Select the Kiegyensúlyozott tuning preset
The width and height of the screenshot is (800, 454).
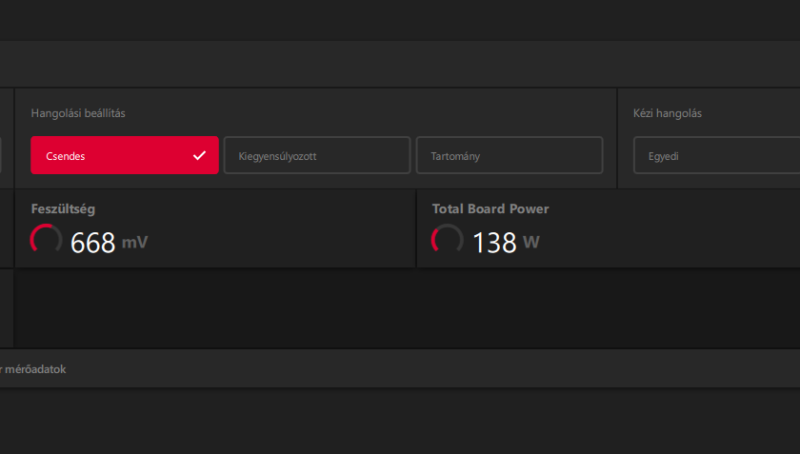pyautogui.click(x=317, y=155)
